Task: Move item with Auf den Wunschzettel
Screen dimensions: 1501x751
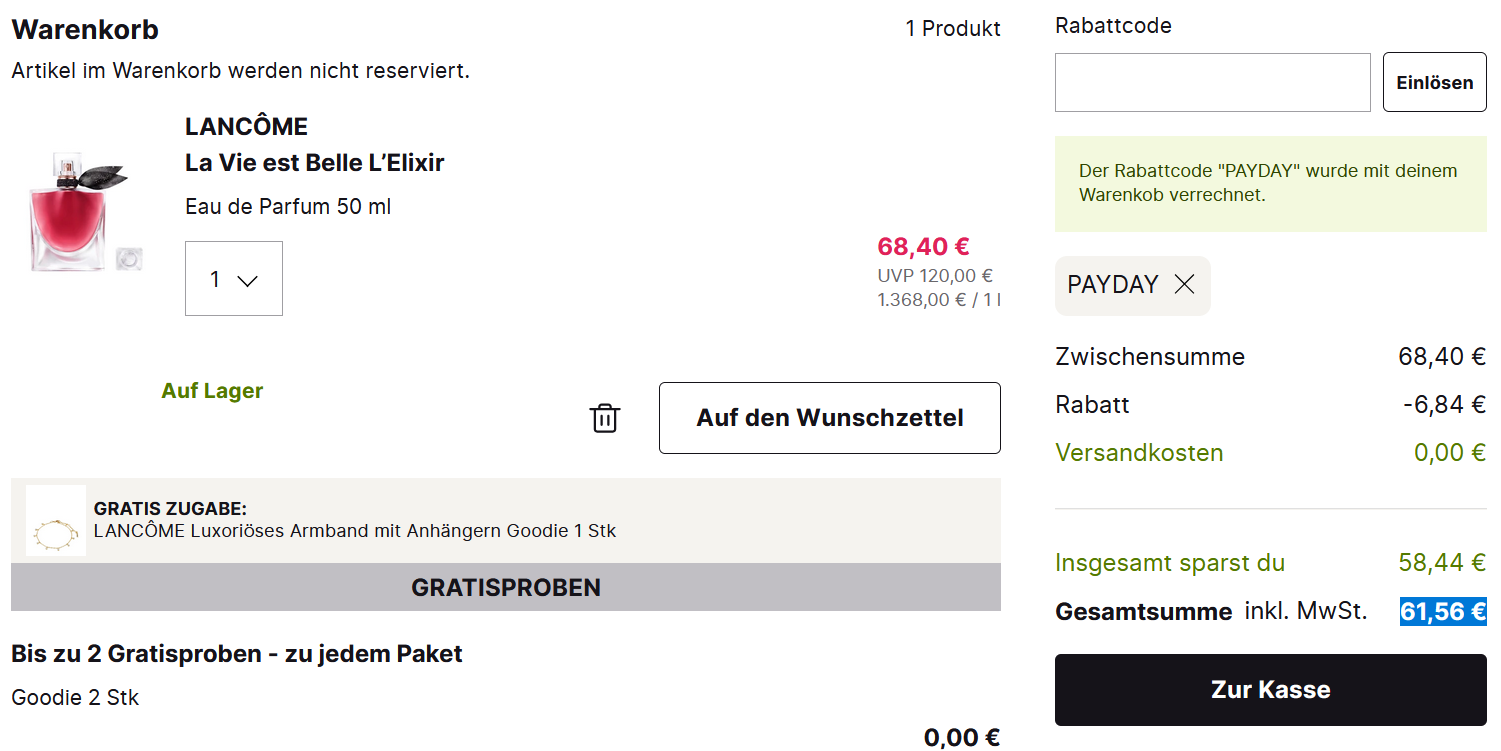Action: (829, 418)
